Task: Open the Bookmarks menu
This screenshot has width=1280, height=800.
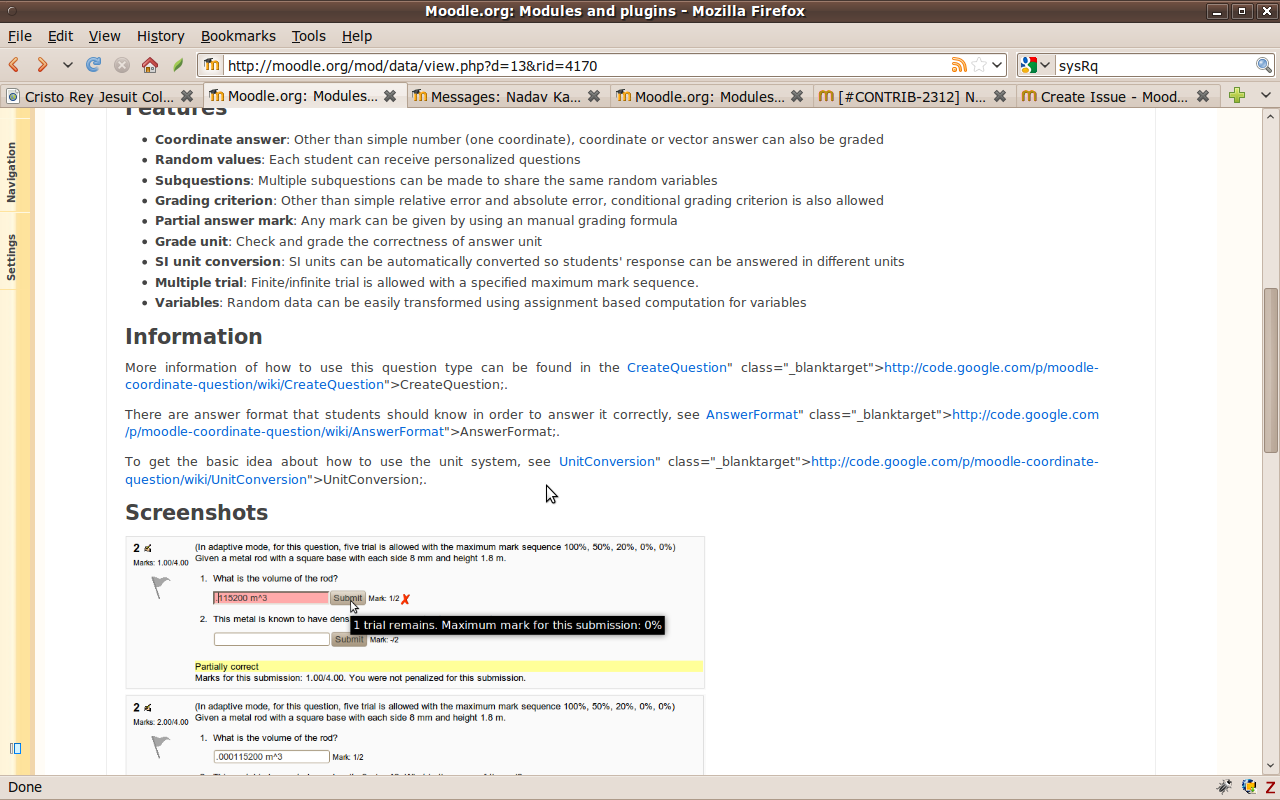Action: pos(238,36)
